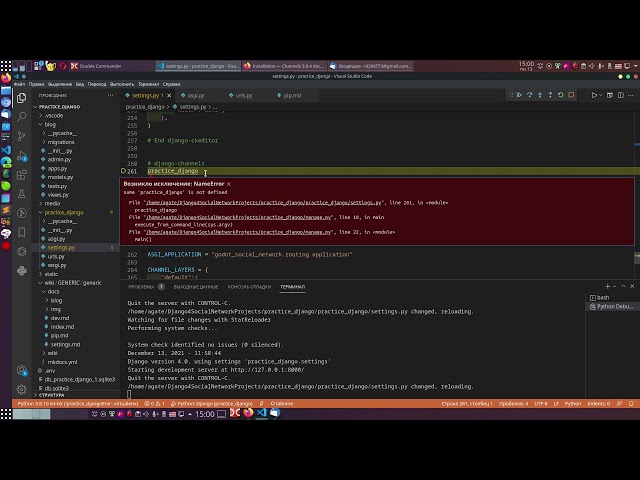Click errors and warnings count in status bar

[x=154, y=404]
